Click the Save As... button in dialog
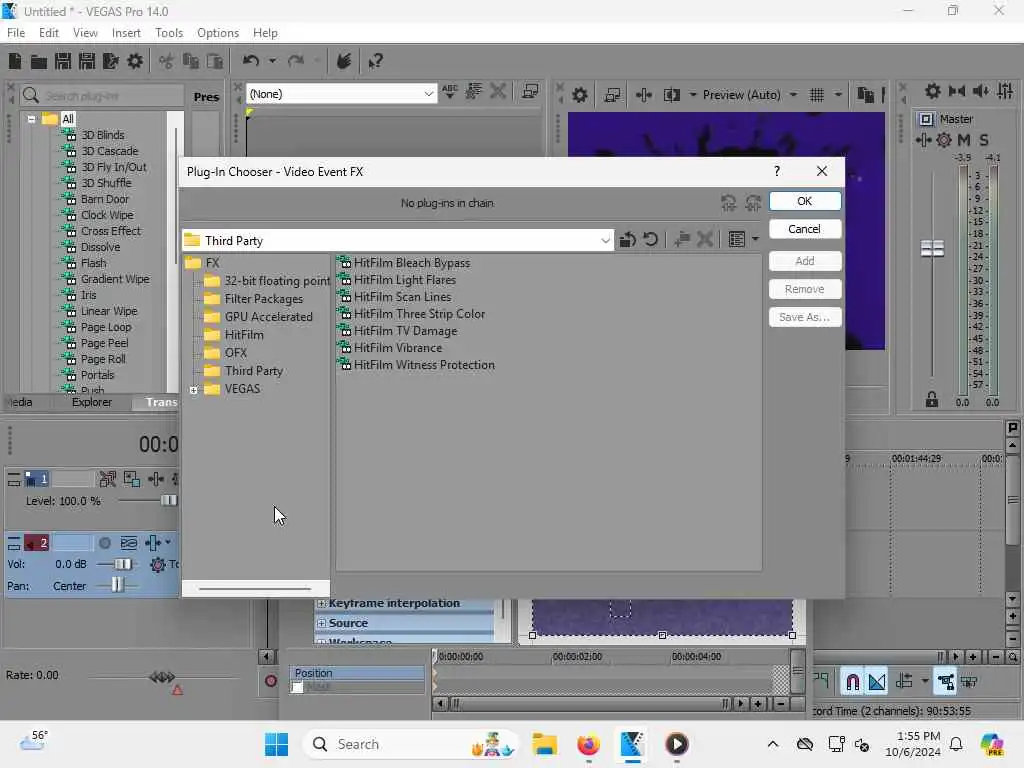This screenshot has height=768, width=1024. (805, 317)
